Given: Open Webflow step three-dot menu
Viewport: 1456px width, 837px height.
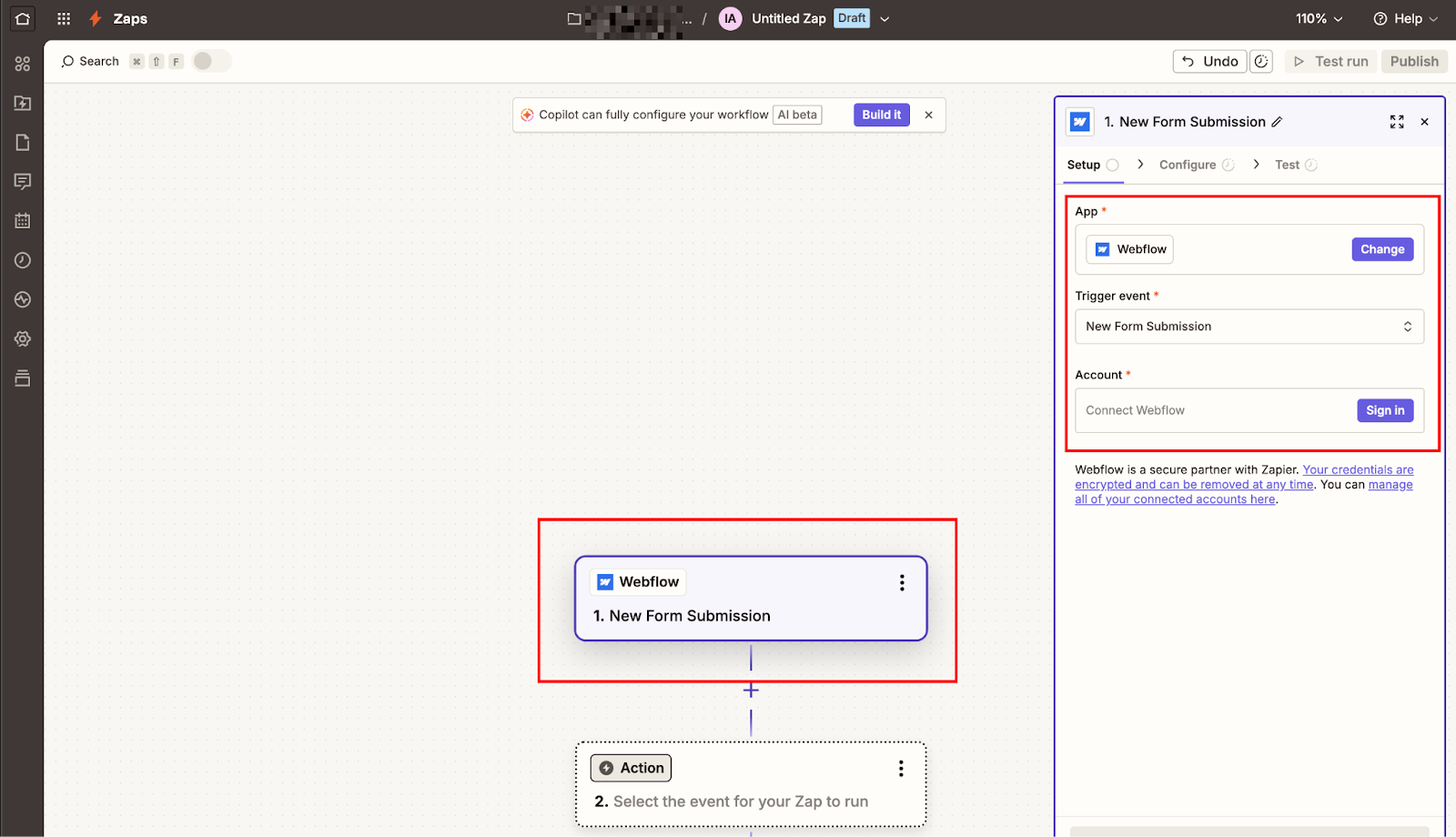Looking at the screenshot, I should 902,583.
